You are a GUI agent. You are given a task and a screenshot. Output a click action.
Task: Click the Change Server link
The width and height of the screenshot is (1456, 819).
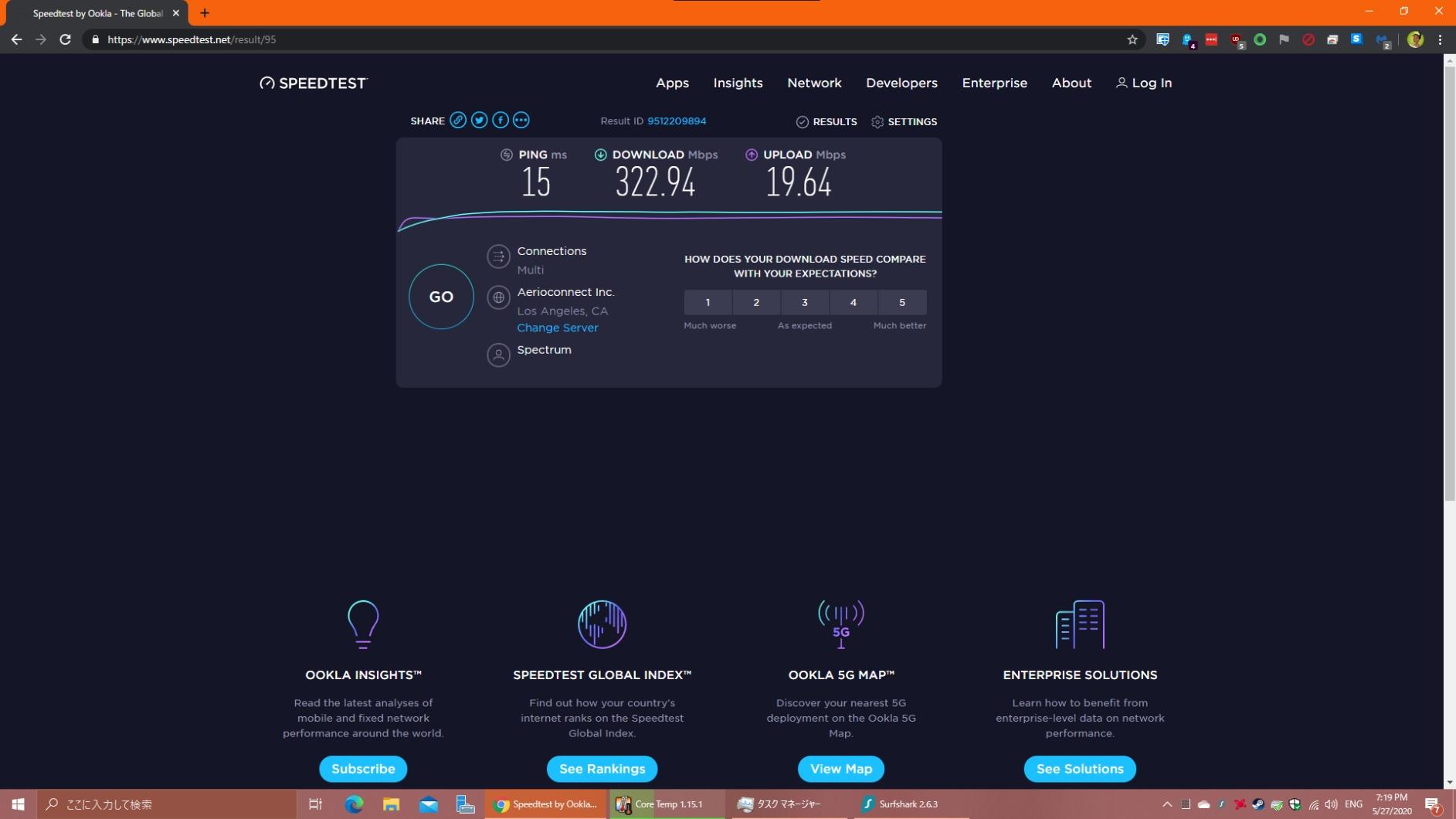click(558, 328)
